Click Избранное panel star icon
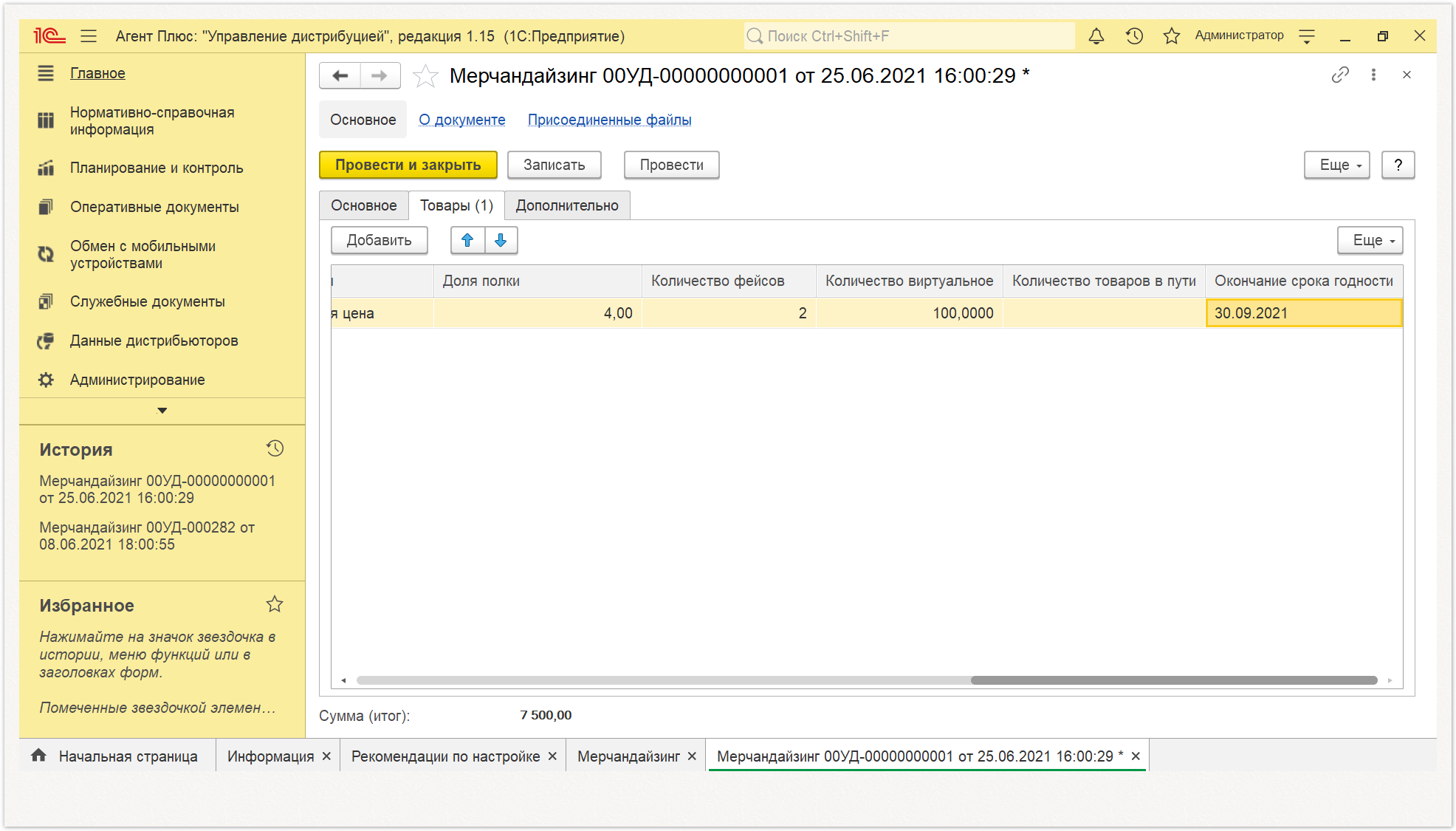Image resolution: width=1456 pixels, height=831 pixels. pos(275,604)
